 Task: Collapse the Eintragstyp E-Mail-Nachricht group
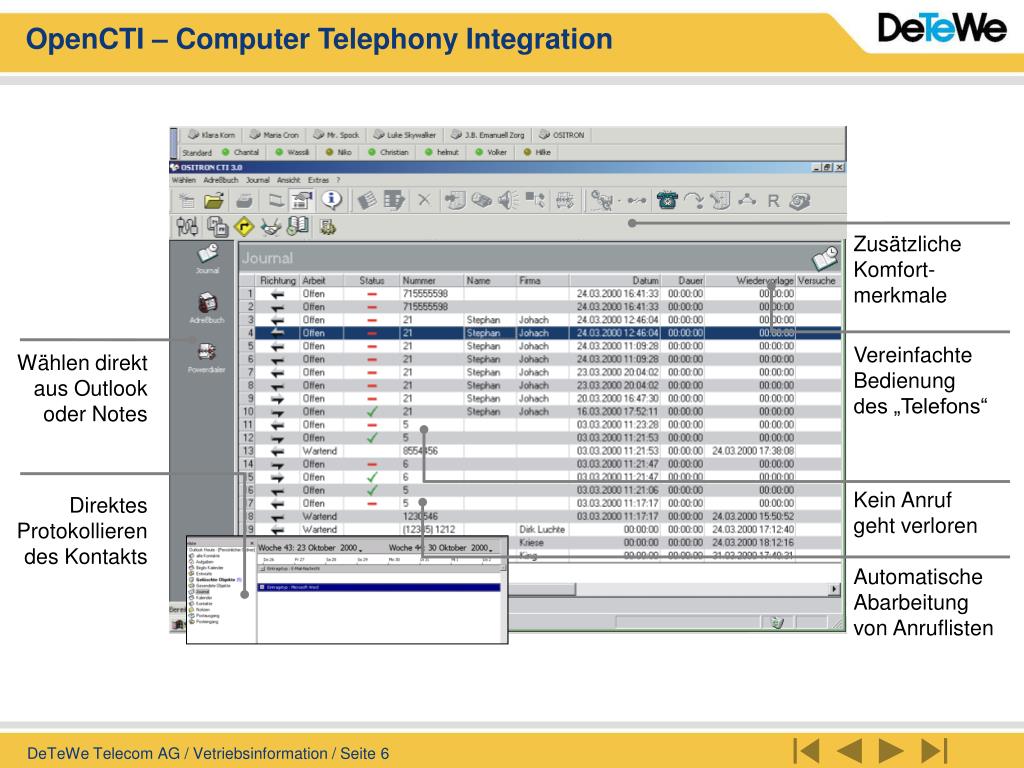tap(263, 569)
